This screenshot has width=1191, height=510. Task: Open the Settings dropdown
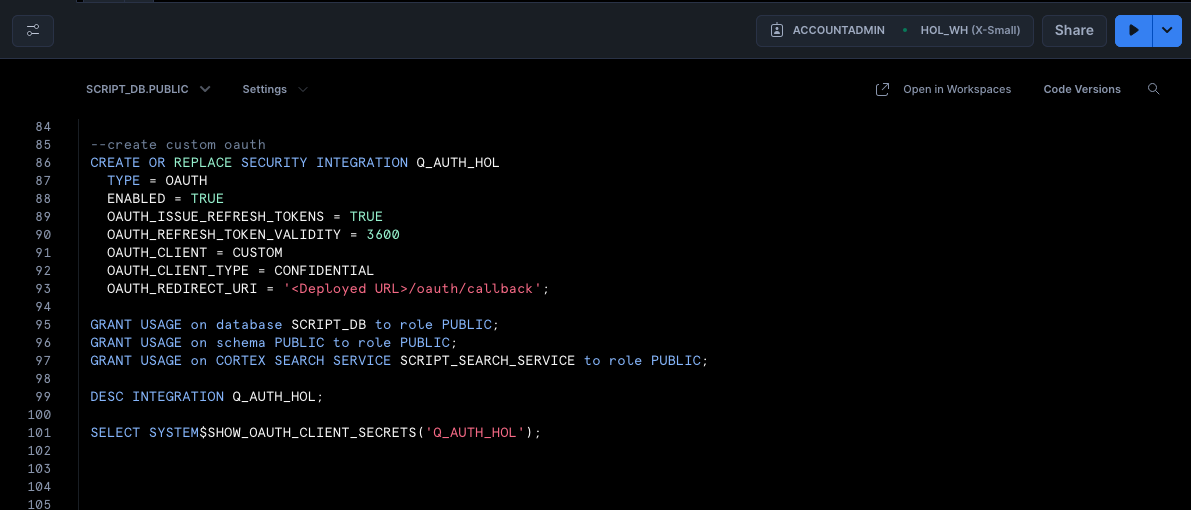274,89
